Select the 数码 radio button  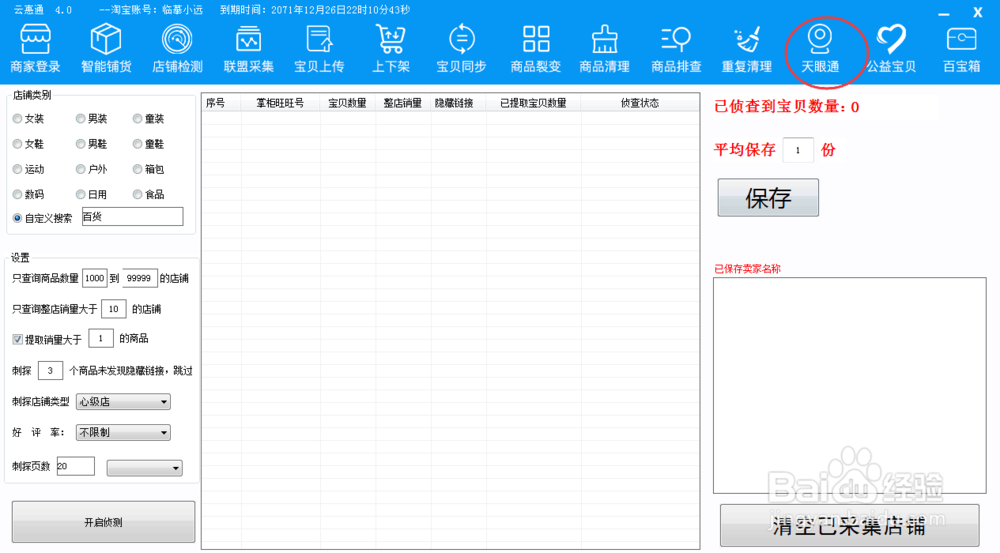point(17,195)
